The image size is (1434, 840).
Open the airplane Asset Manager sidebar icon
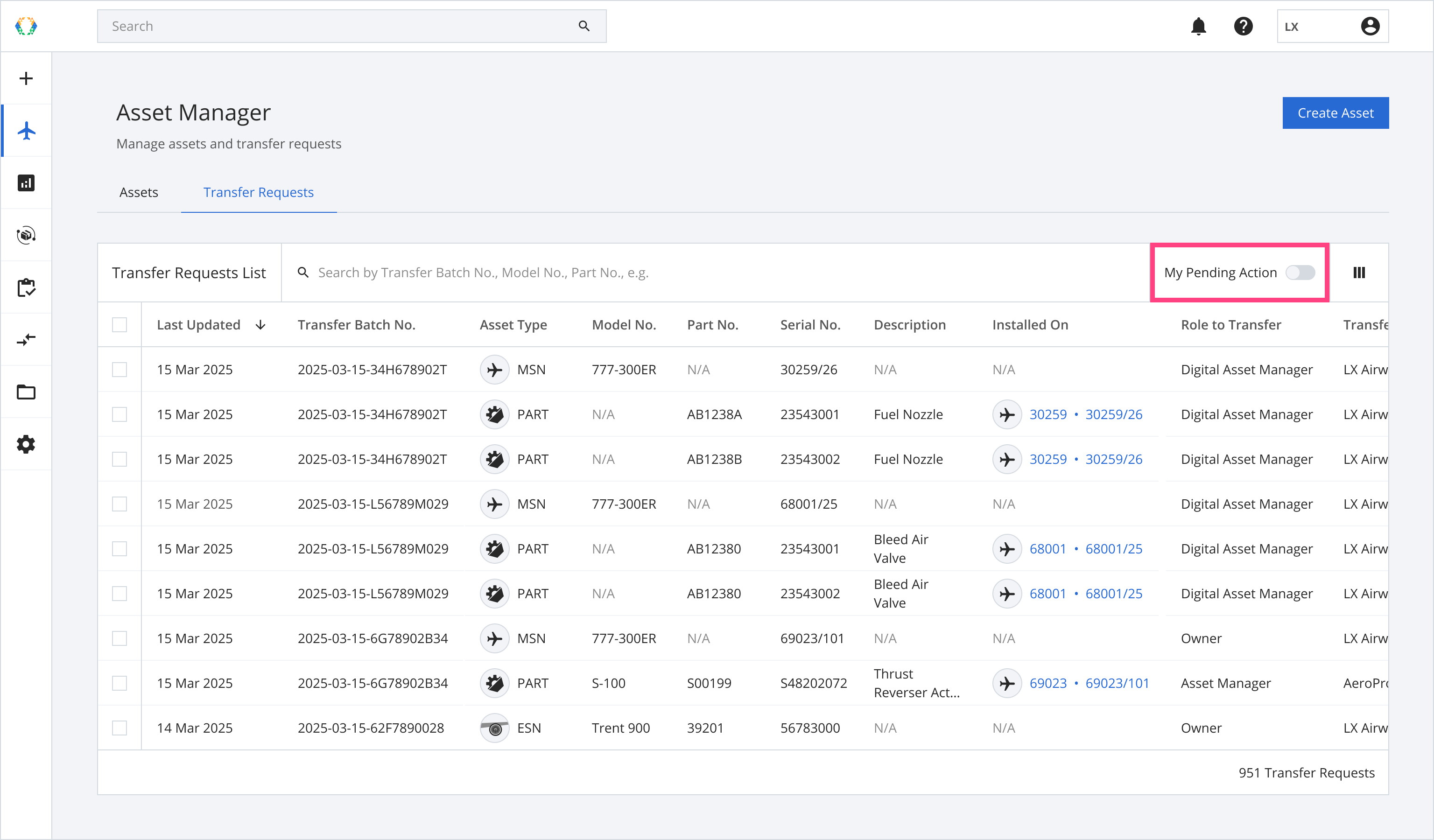coord(26,131)
